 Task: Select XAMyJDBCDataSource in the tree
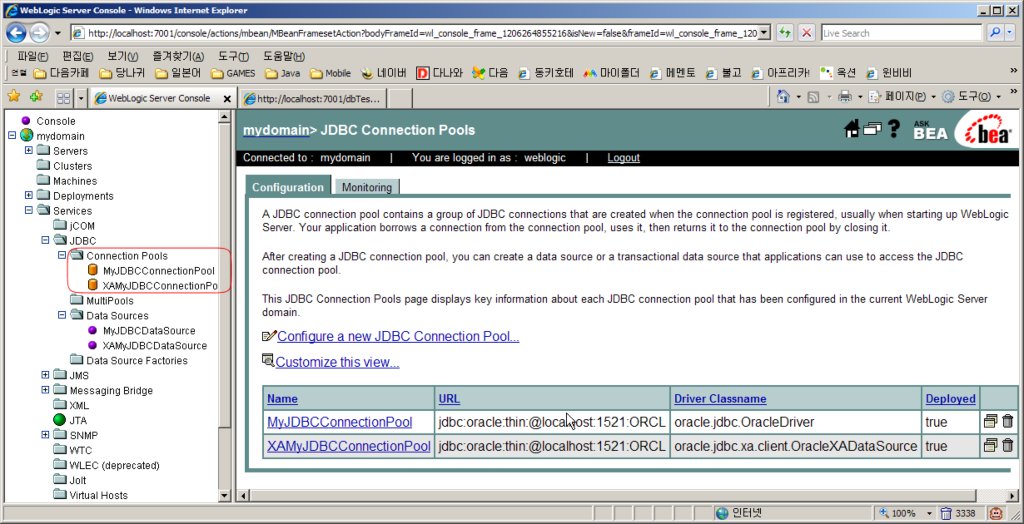pyautogui.click(x=155, y=346)
